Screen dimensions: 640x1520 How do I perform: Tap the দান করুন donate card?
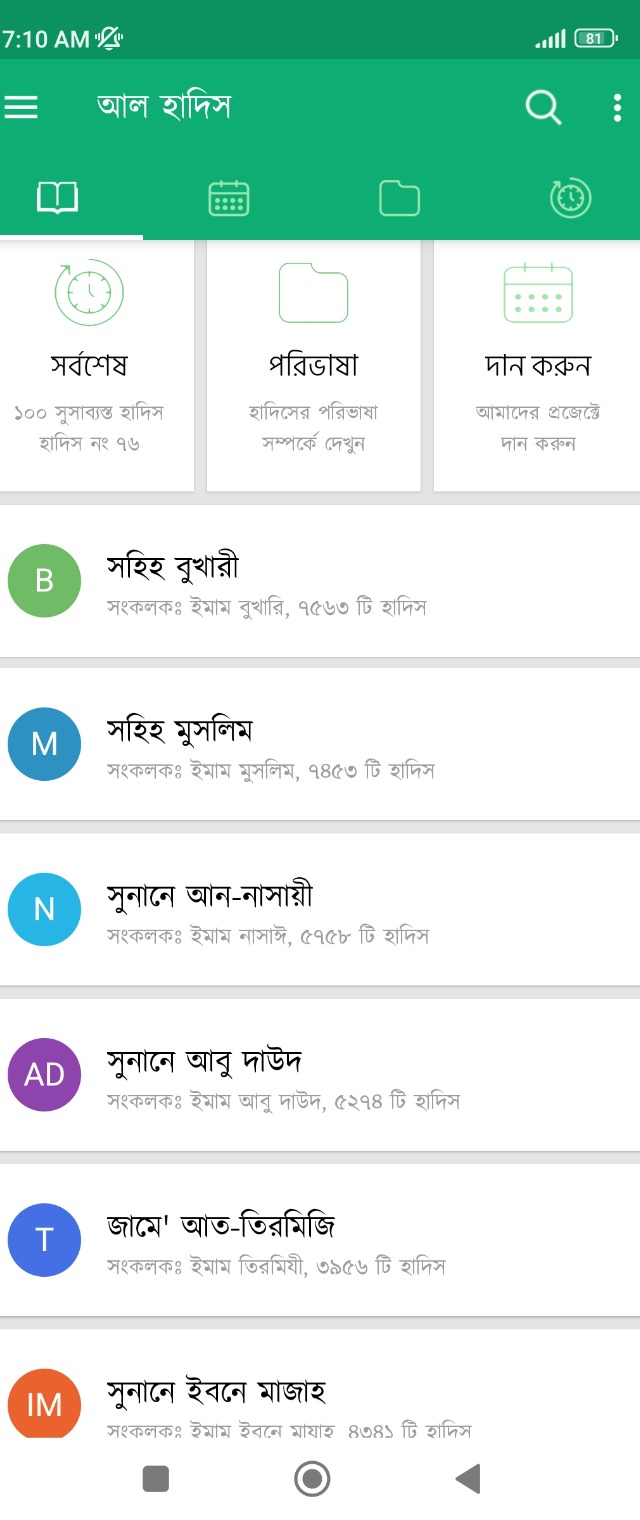click(x=537, y=365)
